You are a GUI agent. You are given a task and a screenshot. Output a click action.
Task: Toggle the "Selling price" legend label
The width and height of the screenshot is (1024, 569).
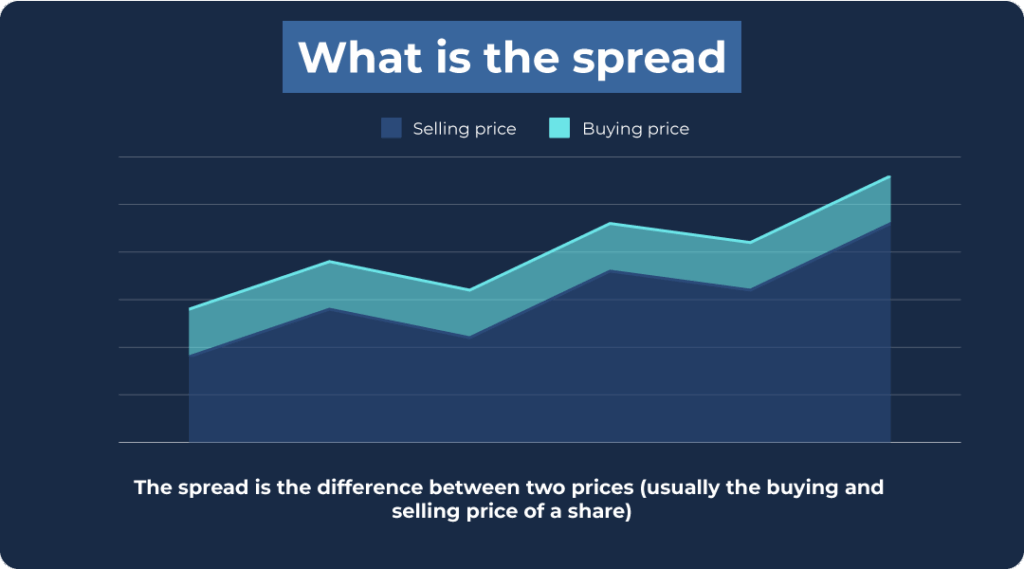[x=464, y=129]
